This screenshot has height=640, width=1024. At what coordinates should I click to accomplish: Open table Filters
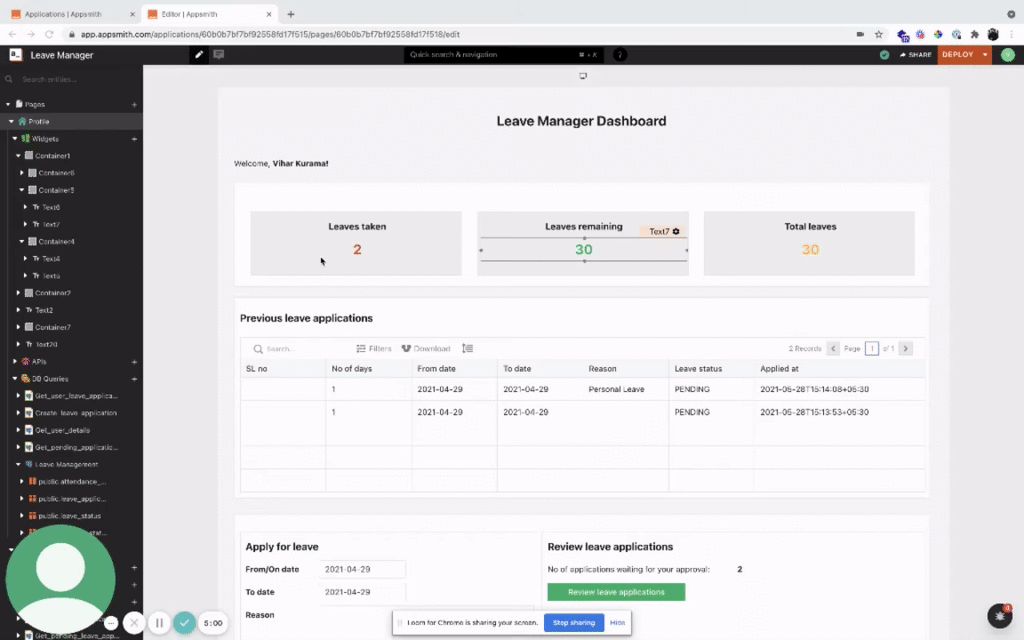coord(374,349)
